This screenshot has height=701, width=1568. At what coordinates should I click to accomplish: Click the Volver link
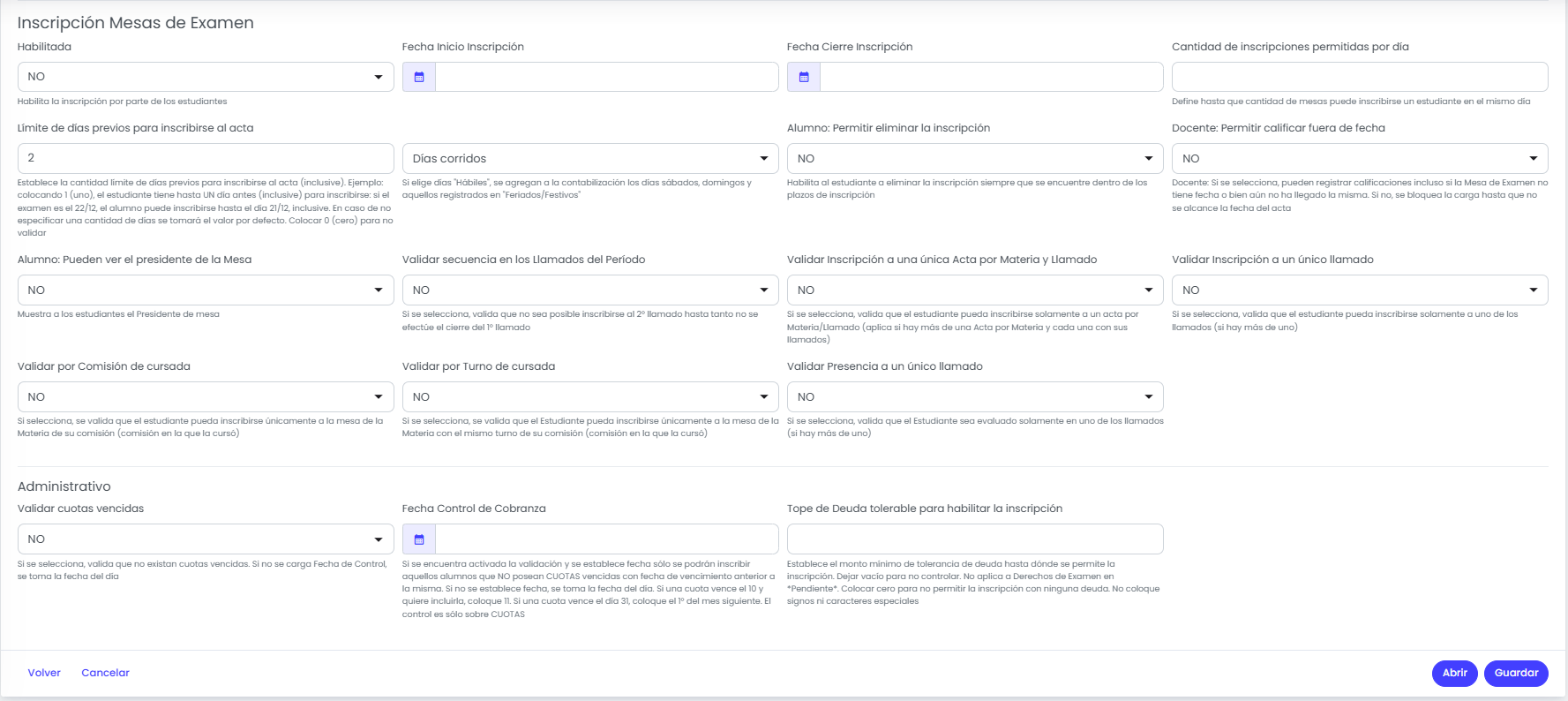(44, 673)
